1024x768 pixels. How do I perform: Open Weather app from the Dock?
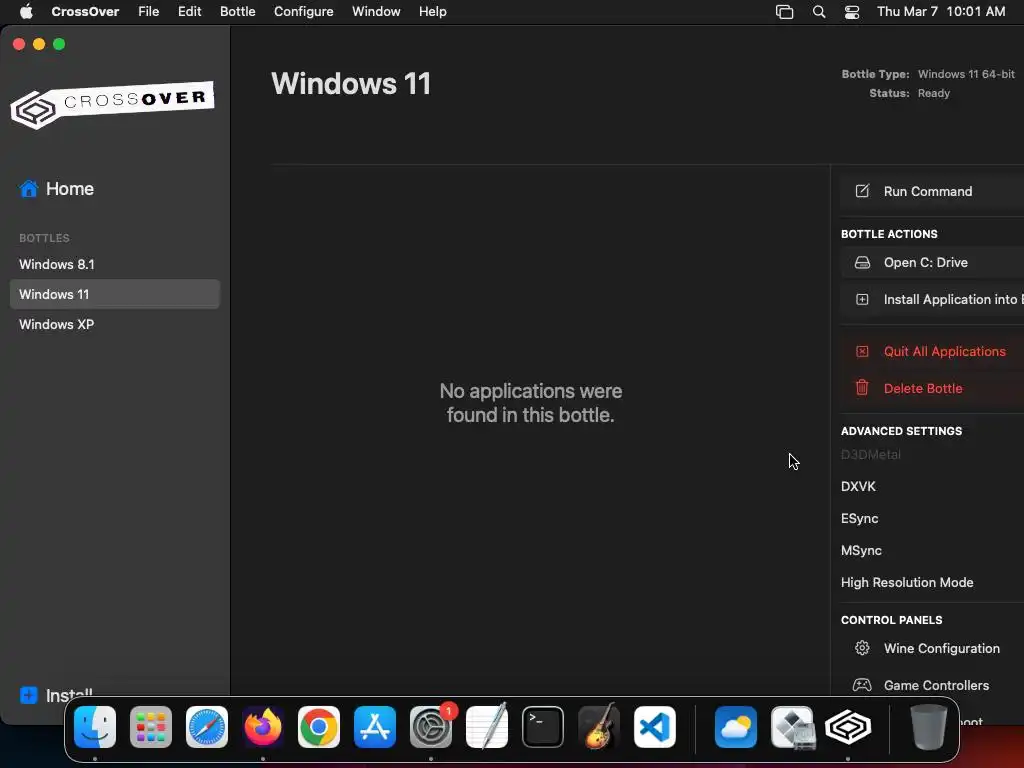(736, 727)
